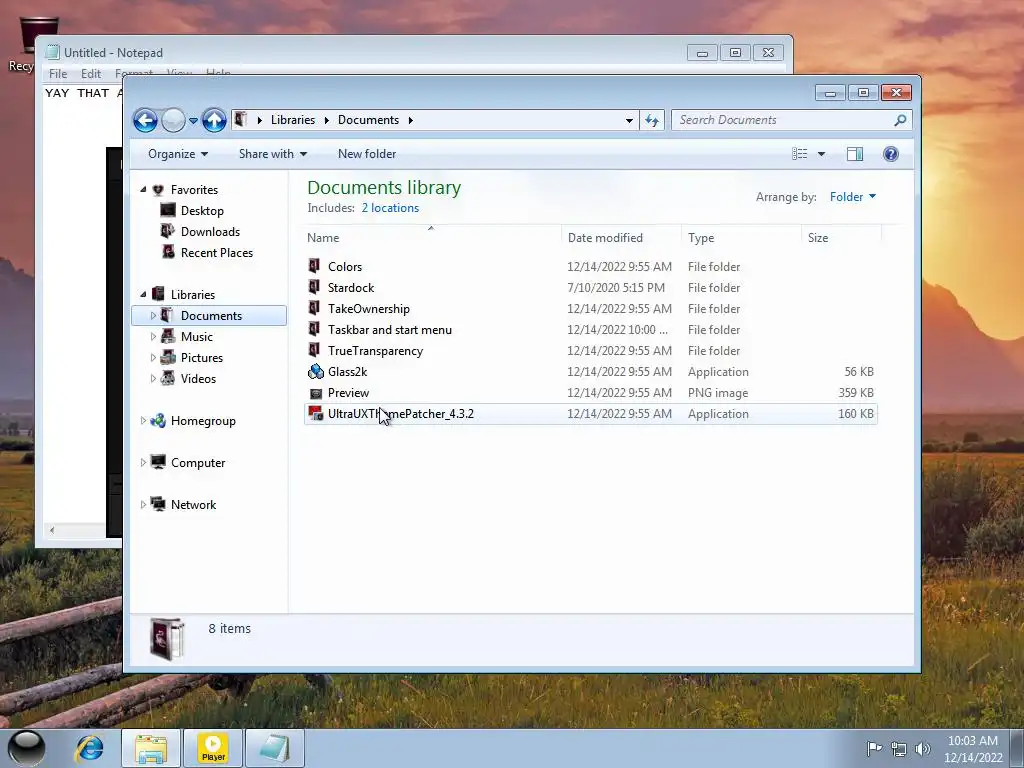
Task: Open Internet Explorer from the taskbar
Action: pyautogui.click(x=89, y=748)
